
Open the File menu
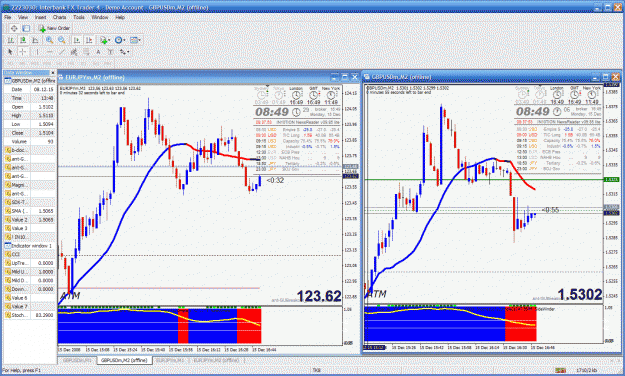(8, 17)
